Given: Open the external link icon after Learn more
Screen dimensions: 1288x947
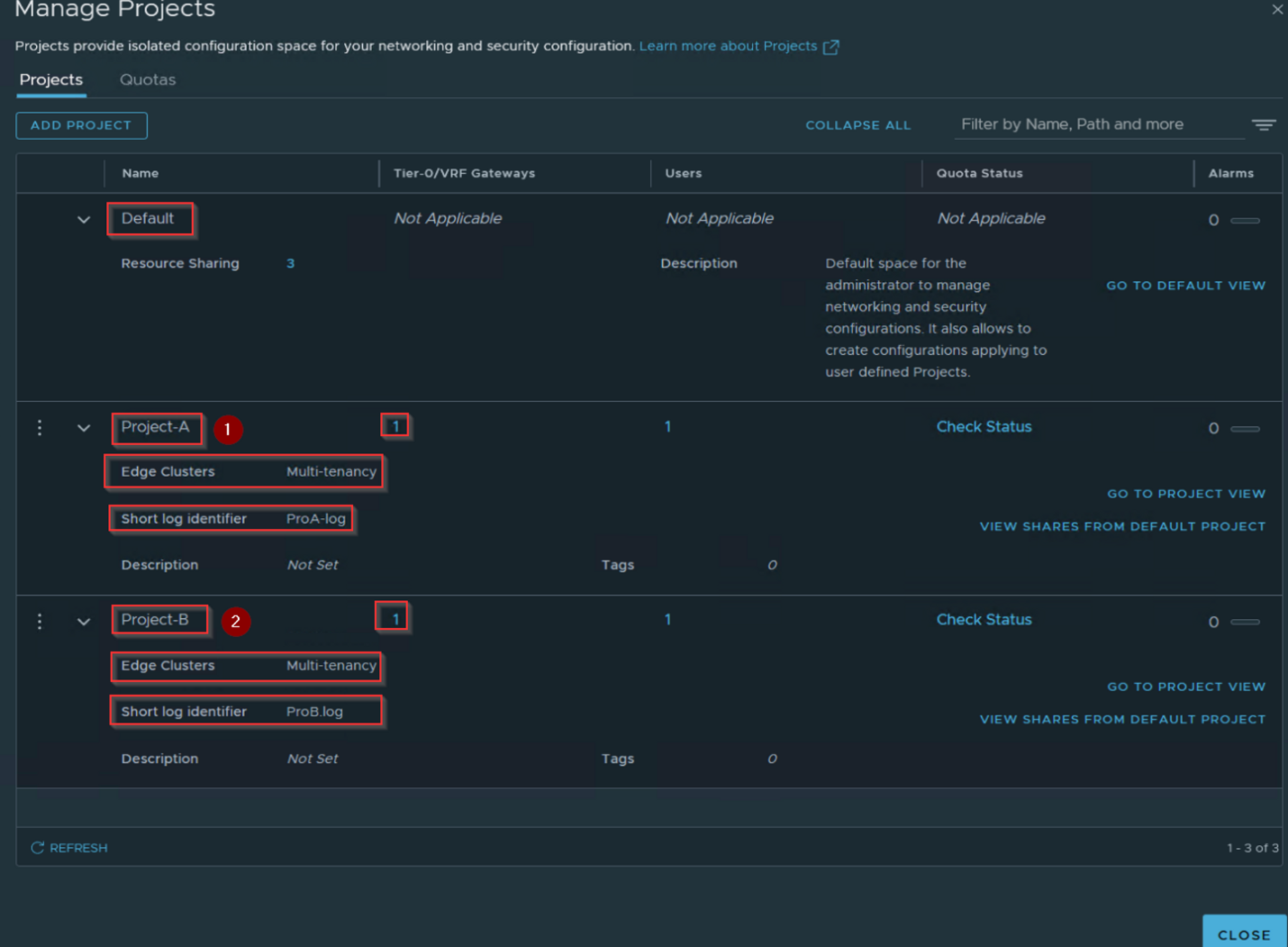Looking at the screenshot, I should click(x=830, y=47).
